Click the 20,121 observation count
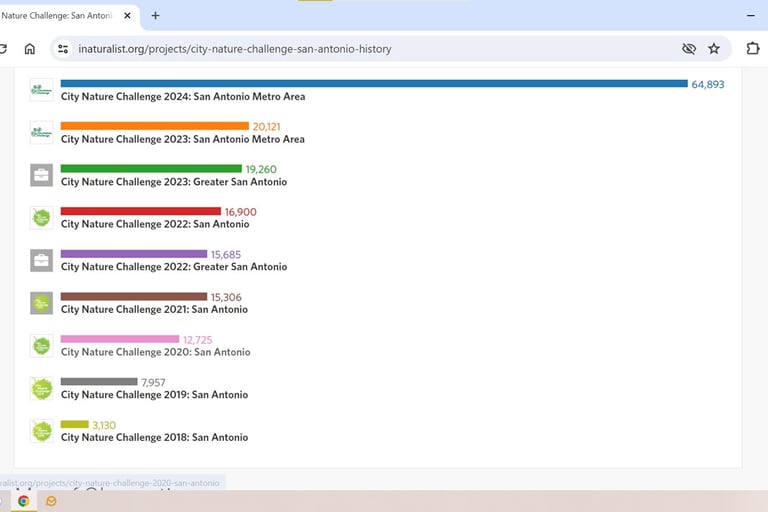 (266, 127)
